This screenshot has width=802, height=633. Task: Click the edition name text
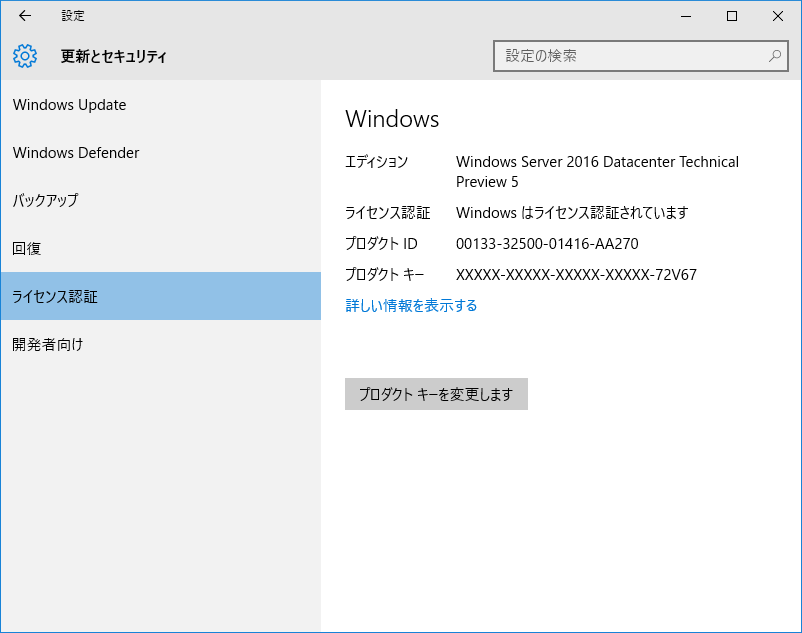point(597,171)
